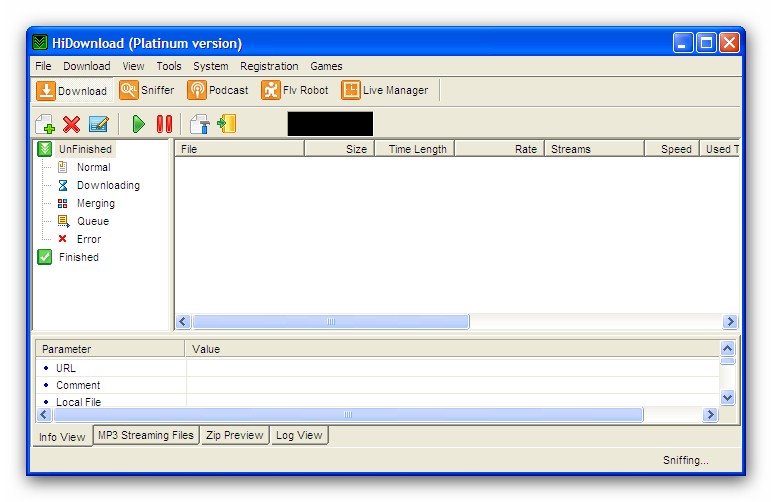The image size is (772, 502).
Task: Click the file list horizontal scrollbar thumb
Action: [331, 321]
